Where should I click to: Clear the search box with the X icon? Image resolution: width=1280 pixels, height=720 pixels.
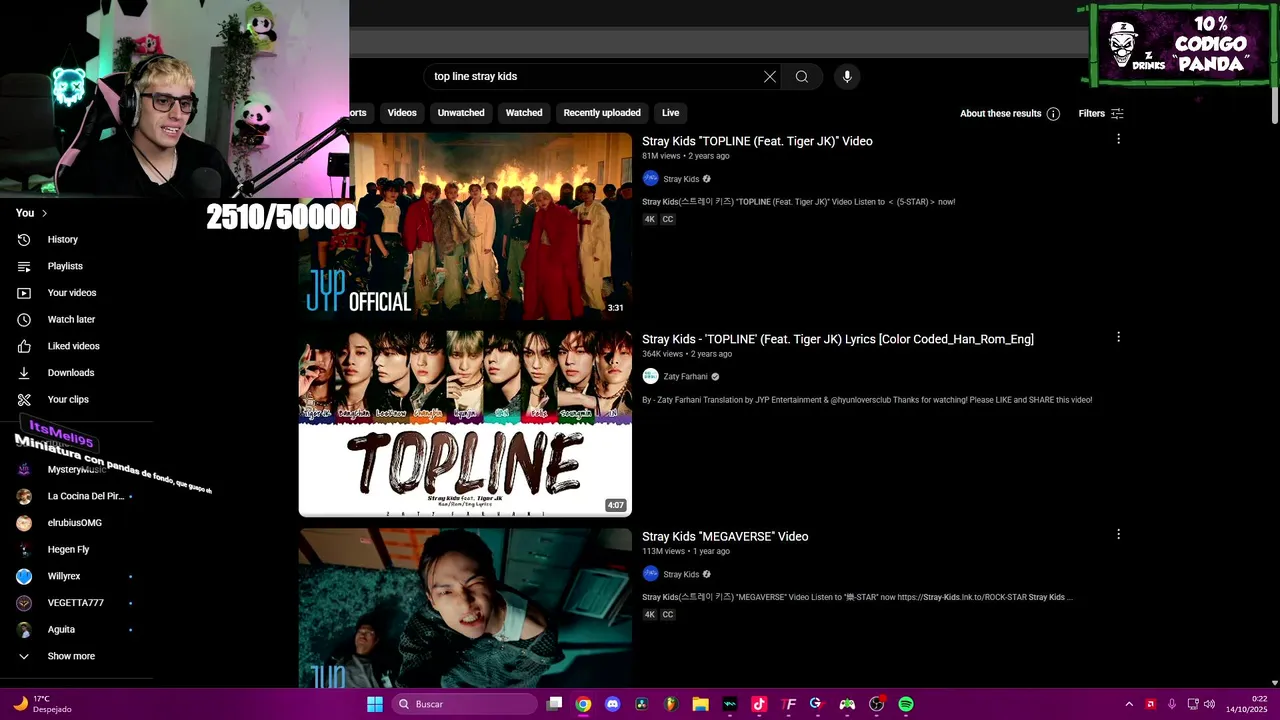[770, 77]
